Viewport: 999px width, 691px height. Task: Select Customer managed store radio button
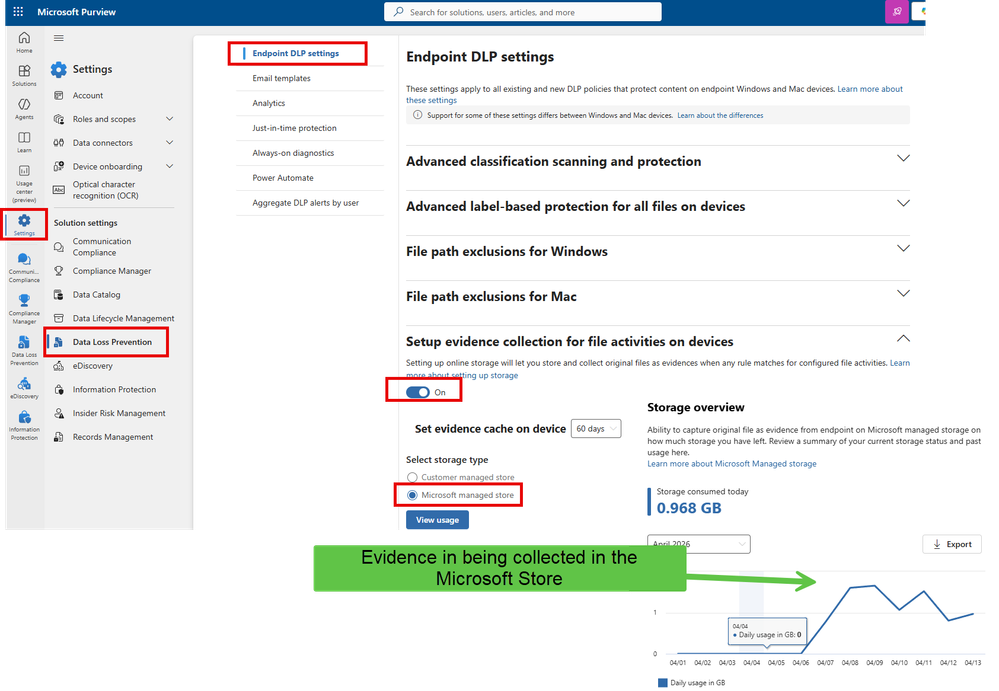[412, 477]
